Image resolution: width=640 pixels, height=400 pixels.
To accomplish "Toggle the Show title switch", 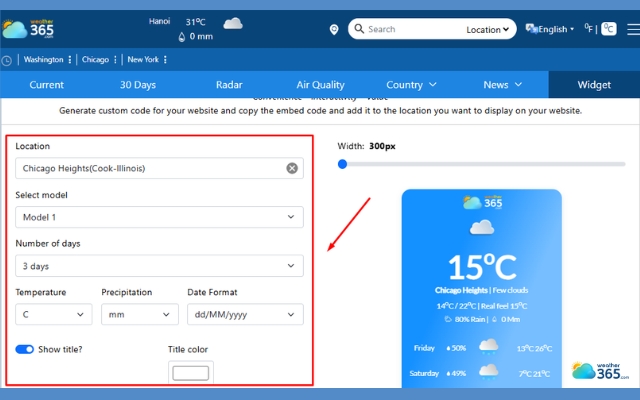I will [x=24, y=349].
